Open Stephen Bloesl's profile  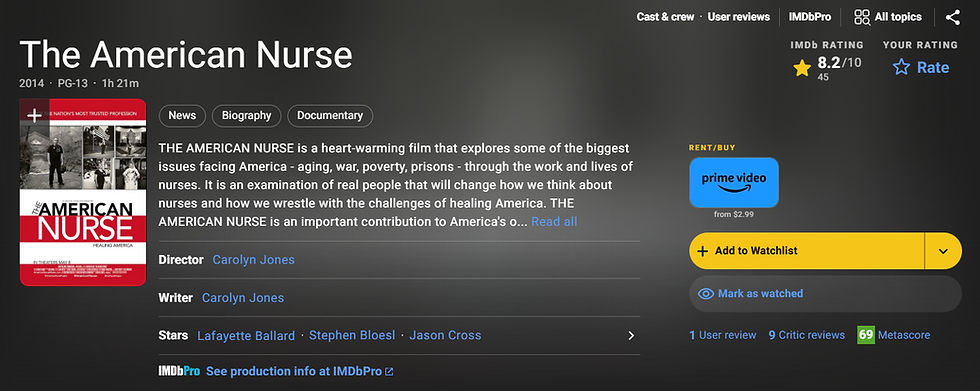352,335
